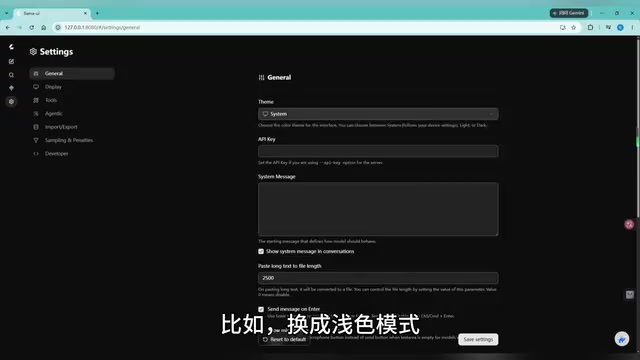Focus the API Key input field
This screenshot has width=640, height=360.
point(378,151)
